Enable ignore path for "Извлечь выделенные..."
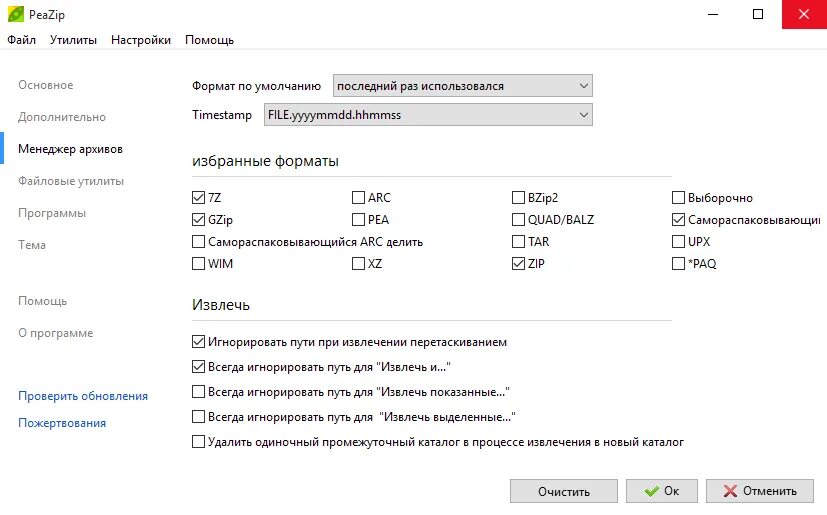 pos(198,417)
